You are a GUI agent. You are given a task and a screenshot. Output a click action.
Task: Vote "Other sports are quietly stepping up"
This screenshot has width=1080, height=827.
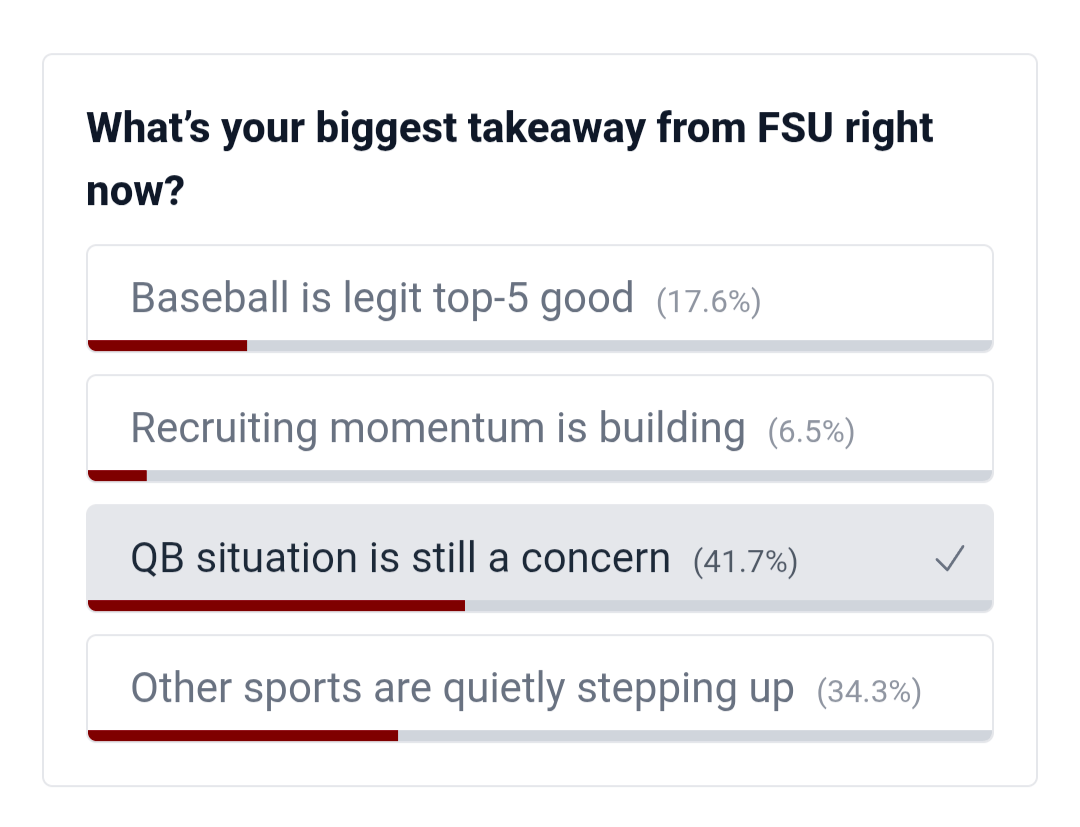(x=462, y=688)
